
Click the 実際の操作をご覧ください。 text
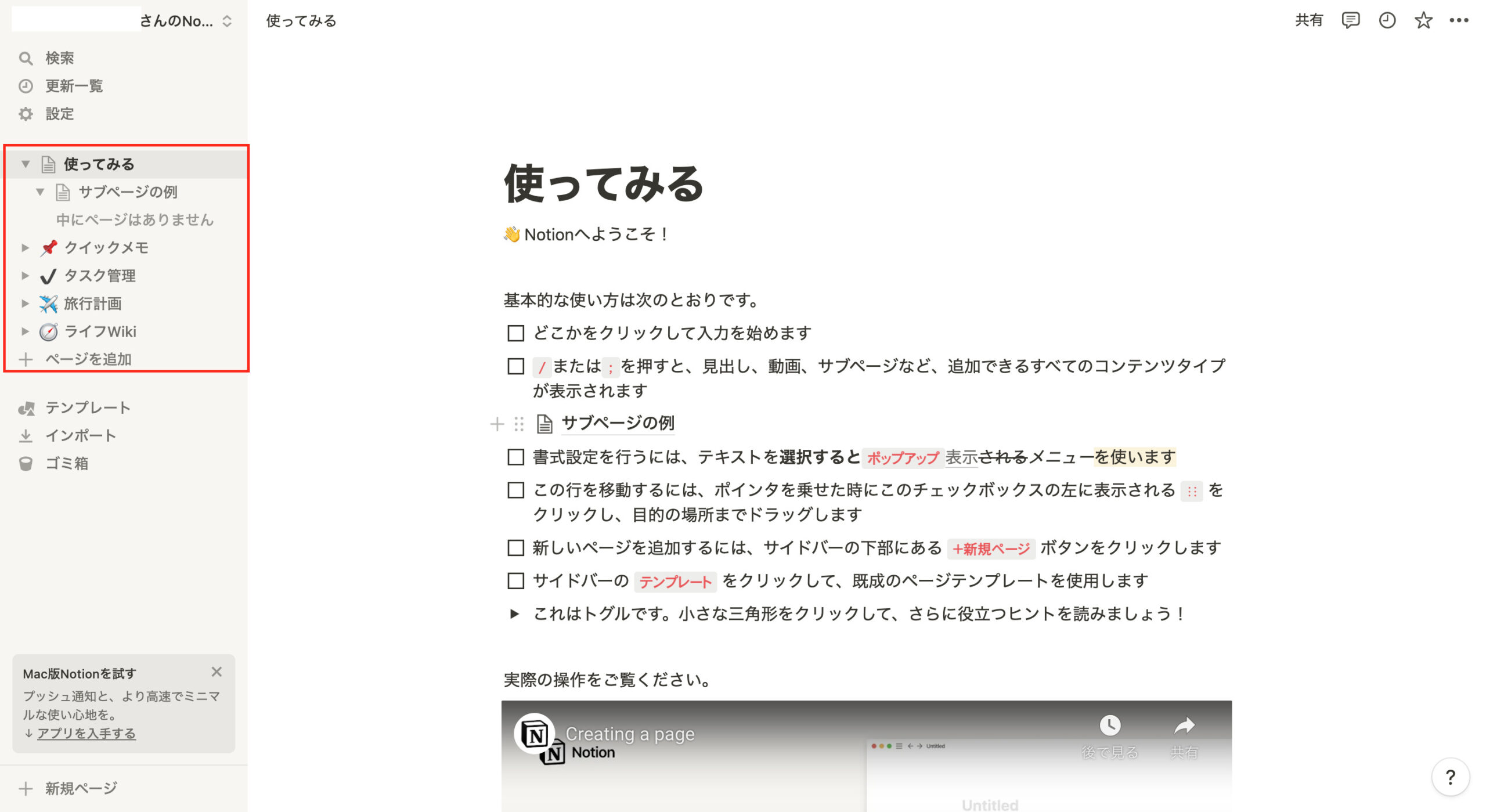[x=607, y=680]
